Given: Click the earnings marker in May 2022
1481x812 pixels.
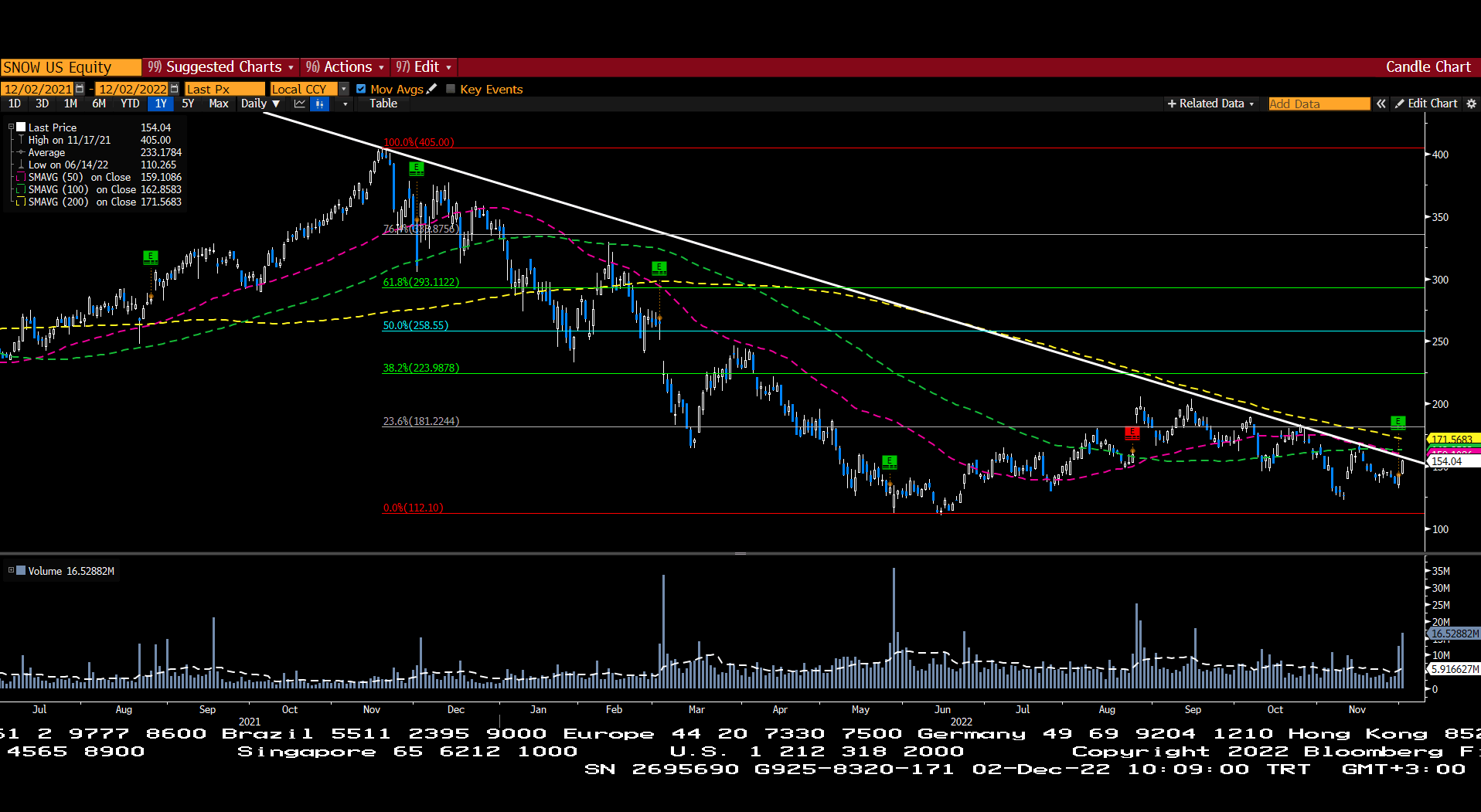Looking at the screenshot, I should point(890,461).
